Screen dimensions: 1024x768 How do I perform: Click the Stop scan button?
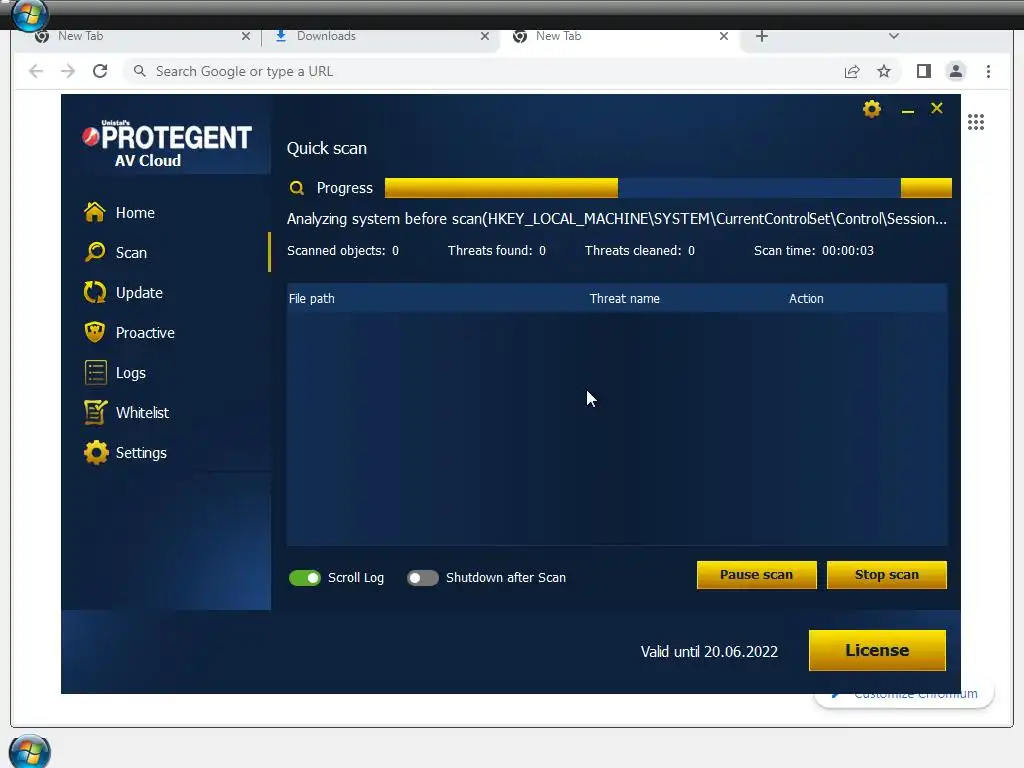[x=886, y=575]
